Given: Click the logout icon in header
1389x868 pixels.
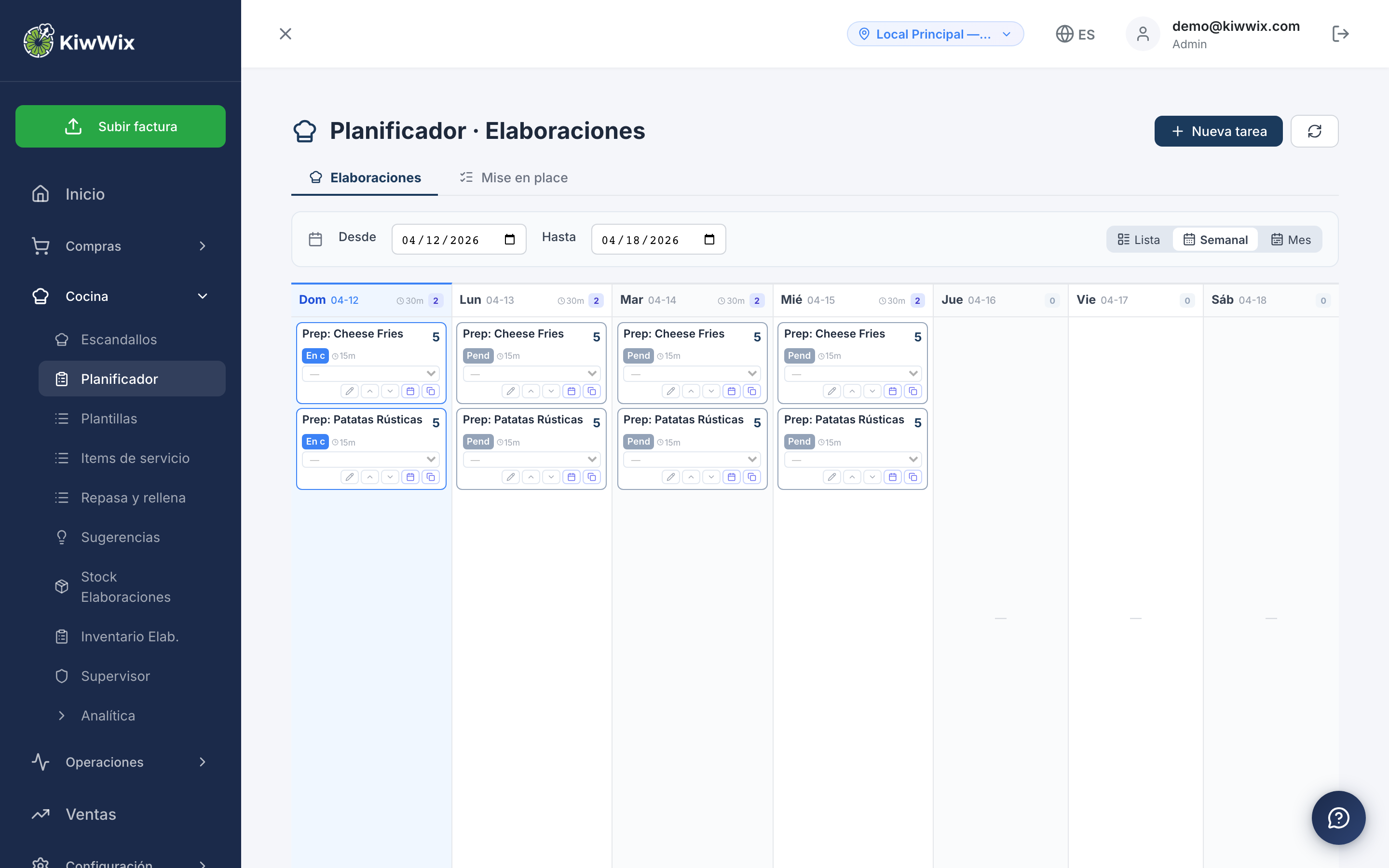Looking at the screenshot, I should tap(1340, 34).
